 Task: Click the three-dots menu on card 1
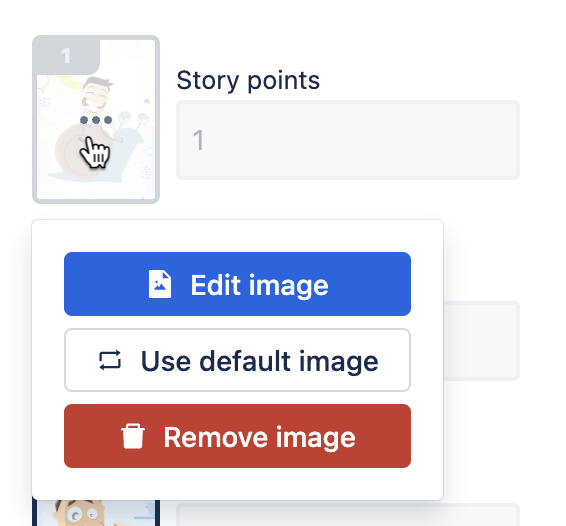96,120
